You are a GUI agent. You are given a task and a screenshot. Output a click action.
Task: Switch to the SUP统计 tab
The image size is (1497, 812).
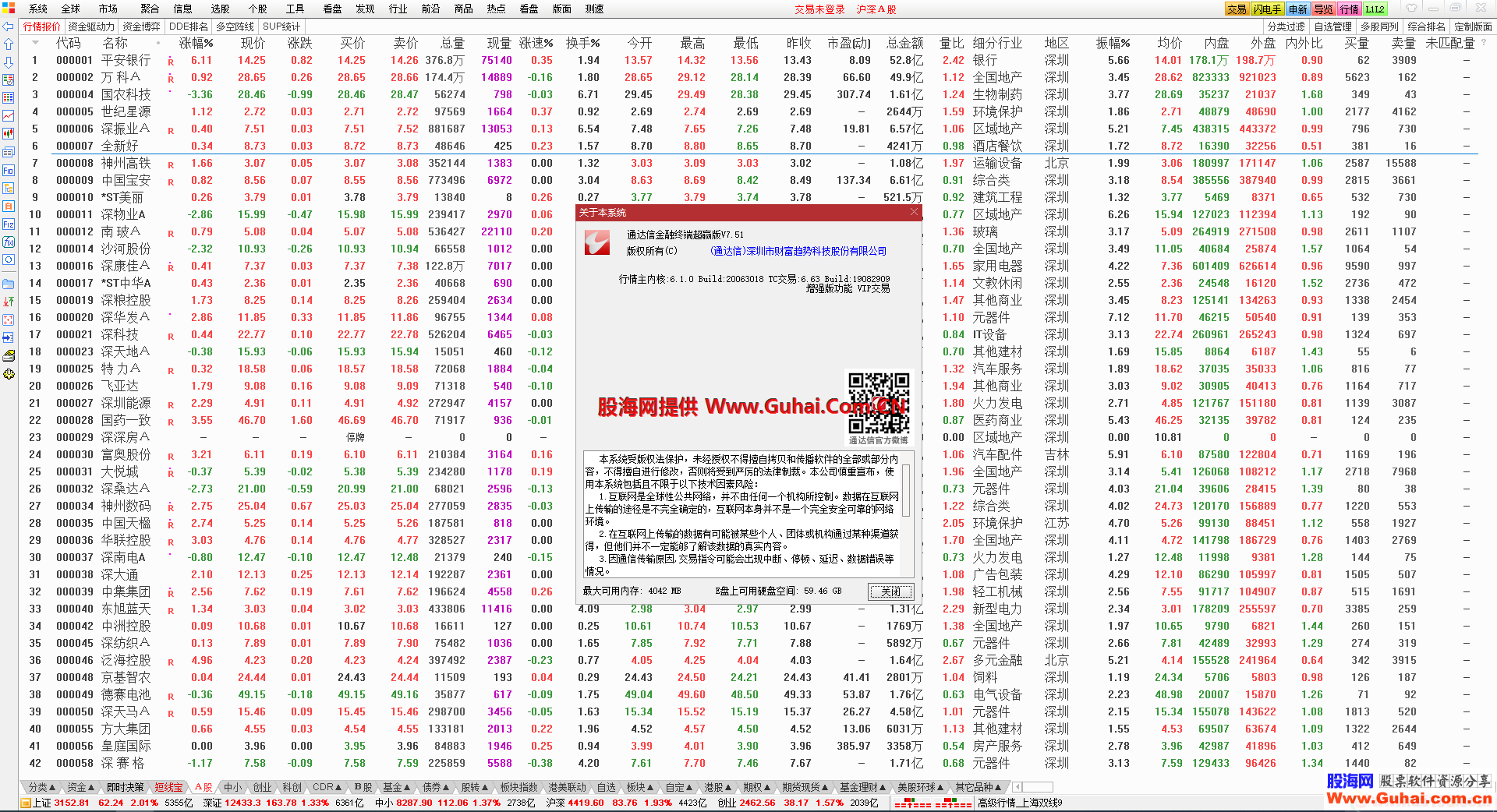tap(281, 26)
